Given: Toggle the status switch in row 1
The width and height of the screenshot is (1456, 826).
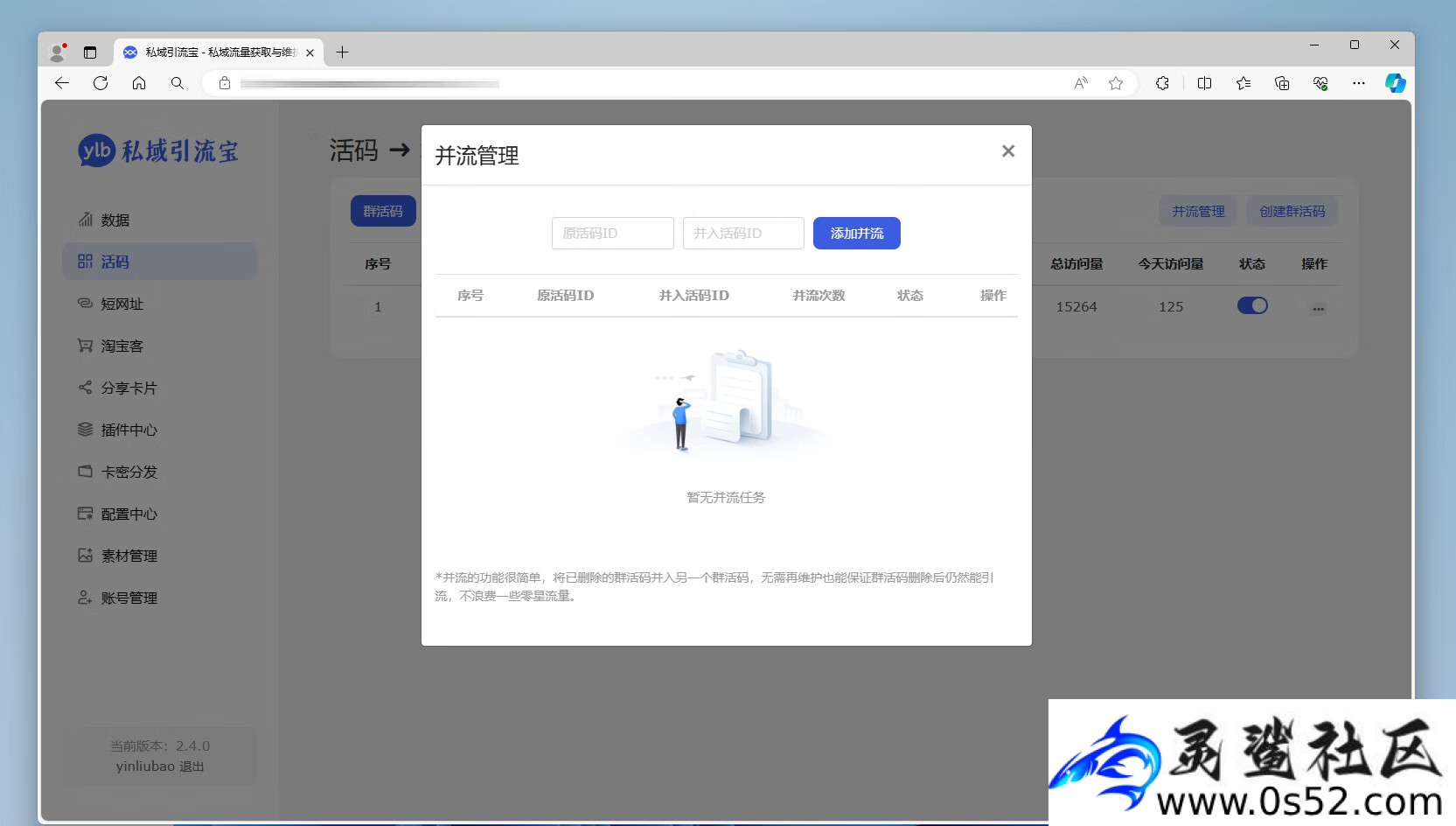Looking at the screenshot, I should point(1252,305).
